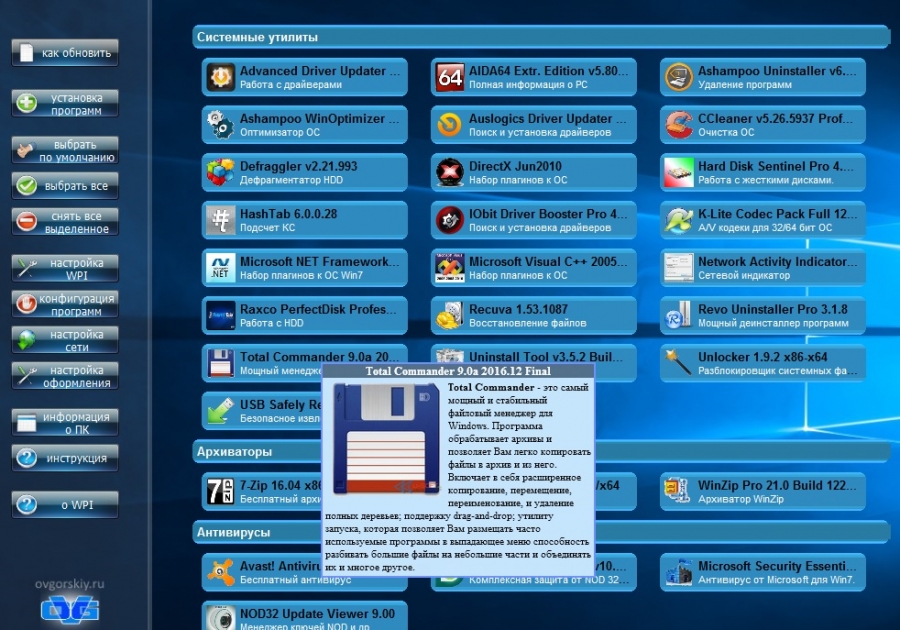The image size is (900, 630).
Task: Click 'выбрать по умолчанию' button
Action: coord(65,150)
